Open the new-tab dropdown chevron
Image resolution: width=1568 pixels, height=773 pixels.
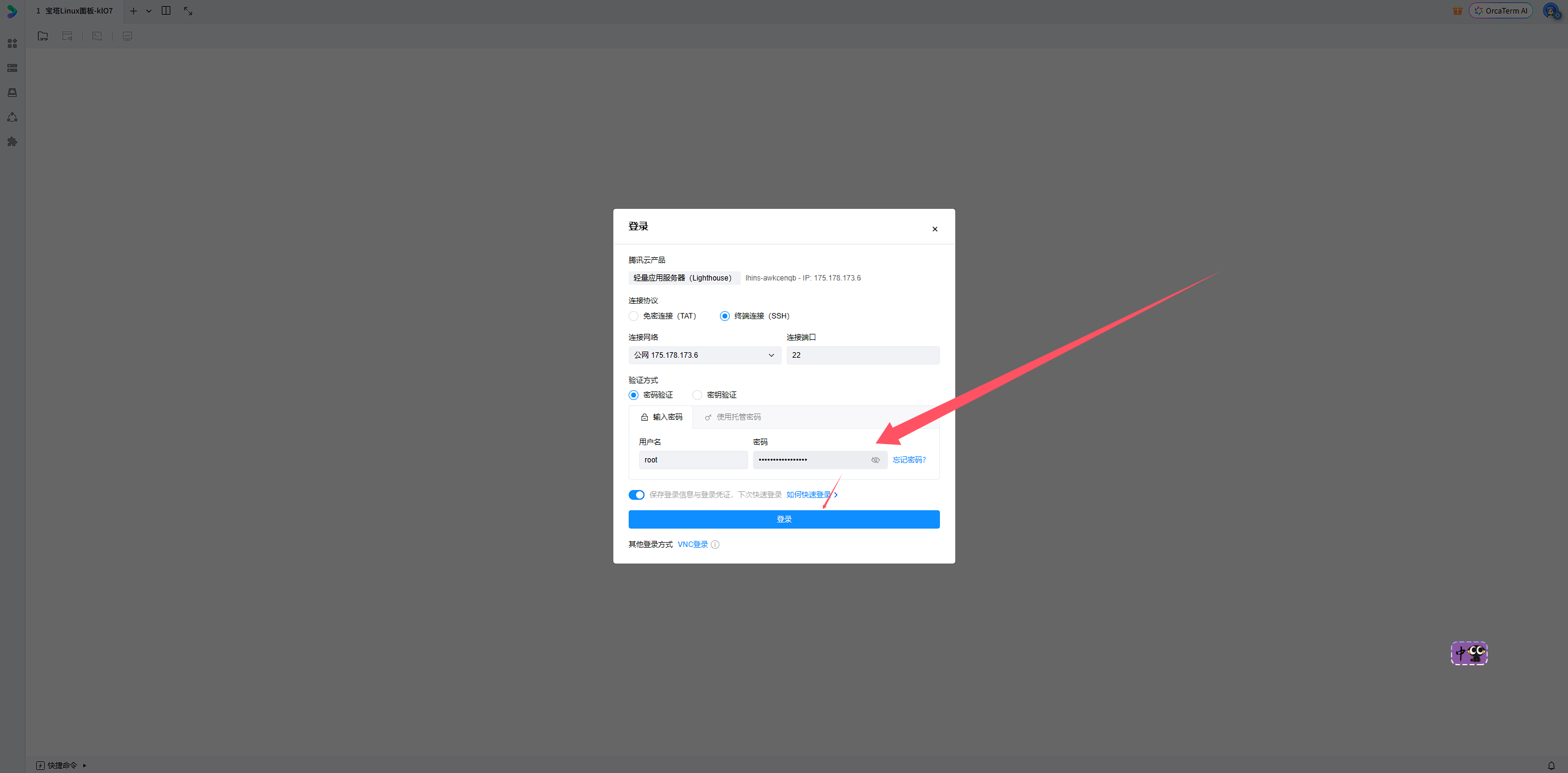[x=149, y=11]
